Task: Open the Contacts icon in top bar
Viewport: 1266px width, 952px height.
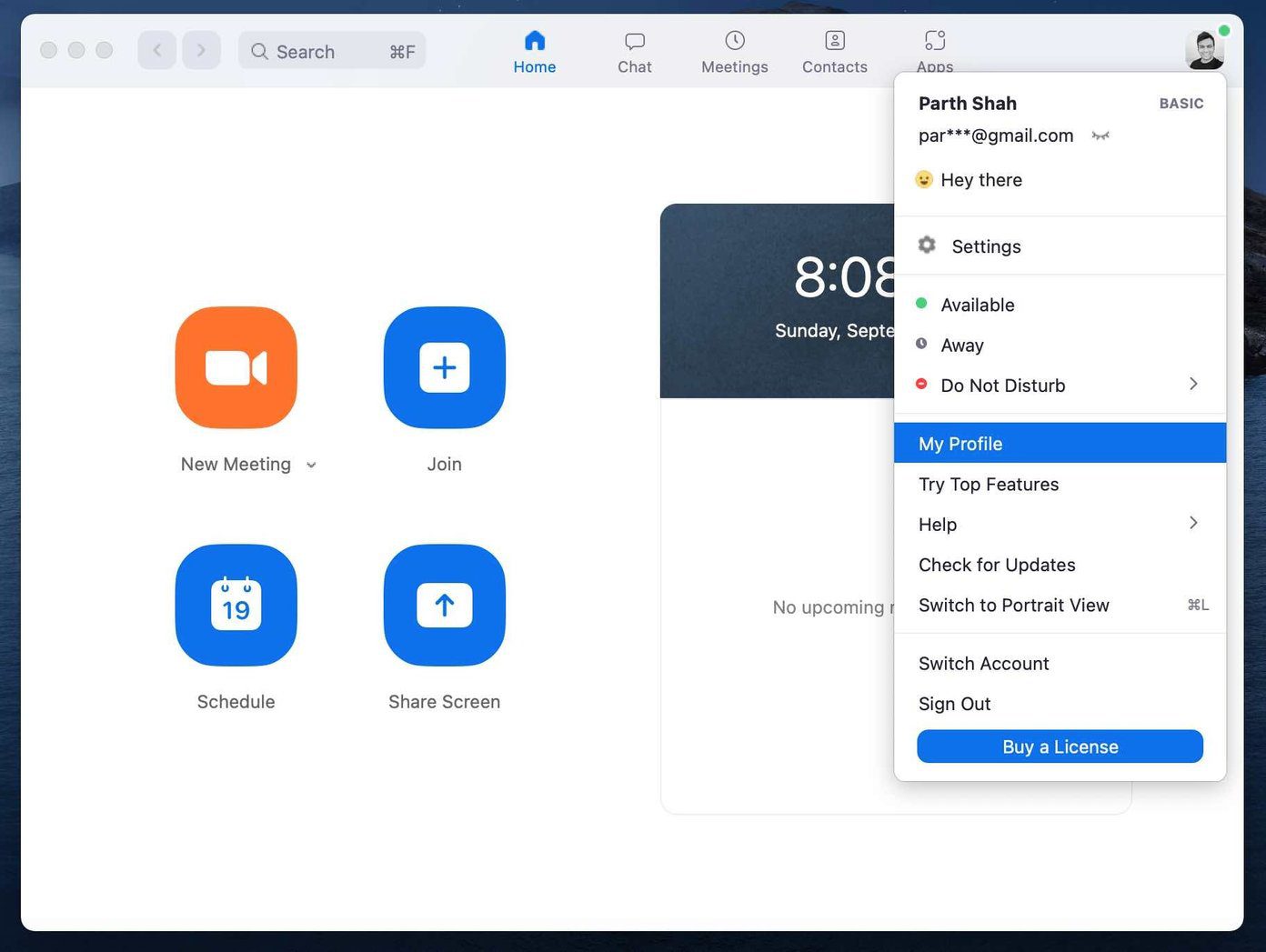Action: (835, 41)
